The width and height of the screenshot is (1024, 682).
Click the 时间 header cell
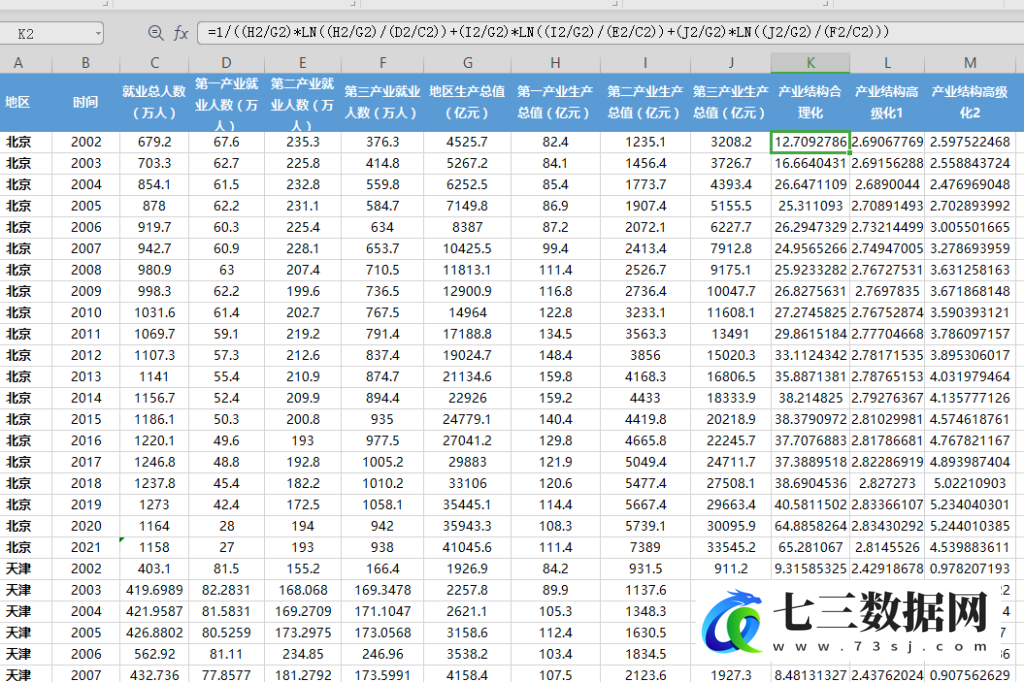(86, 102)
